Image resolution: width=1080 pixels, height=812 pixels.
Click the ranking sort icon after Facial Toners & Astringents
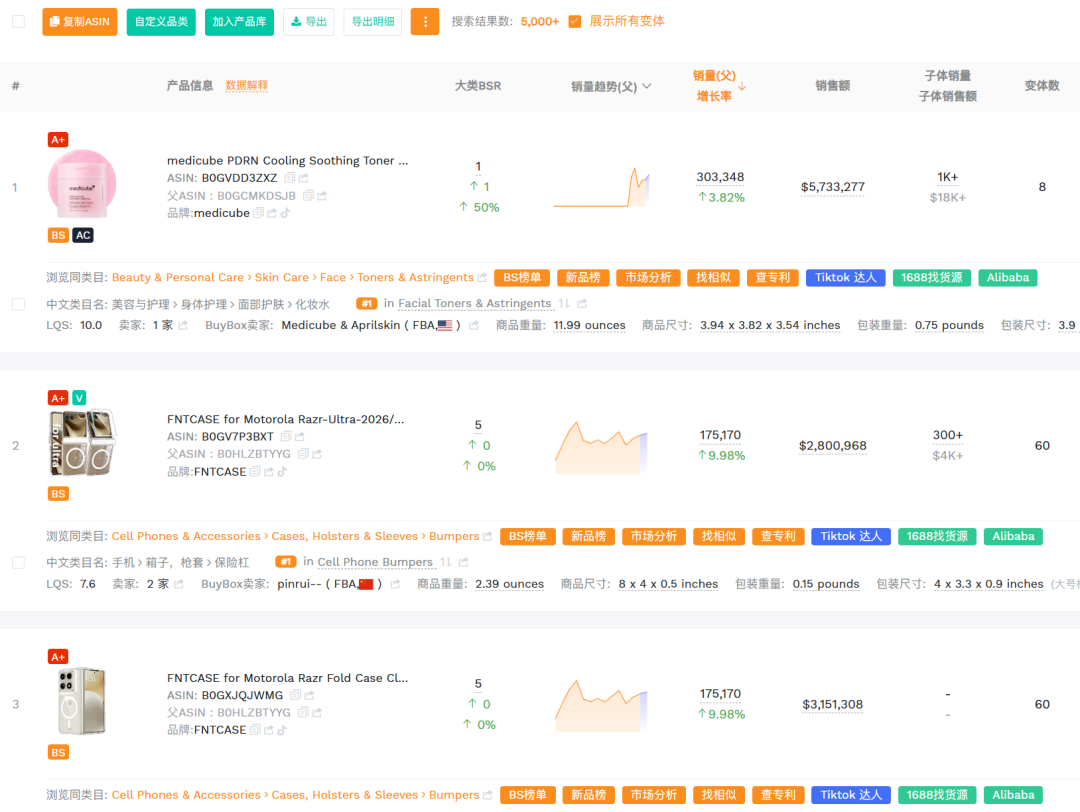click(x=564, y=304)
